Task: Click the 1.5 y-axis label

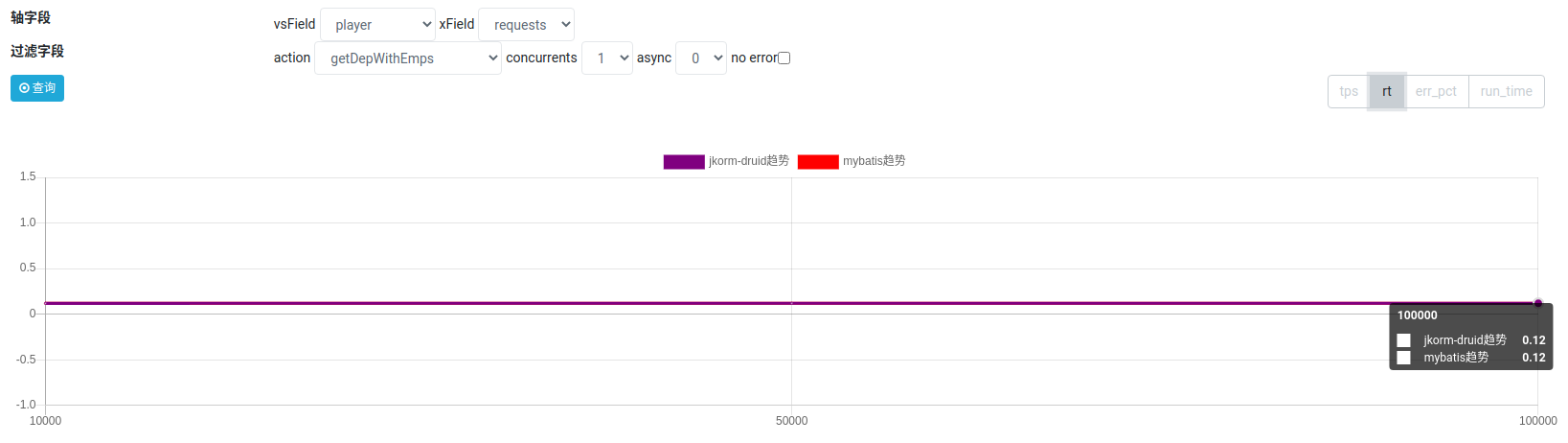Action: coord(28,177)
